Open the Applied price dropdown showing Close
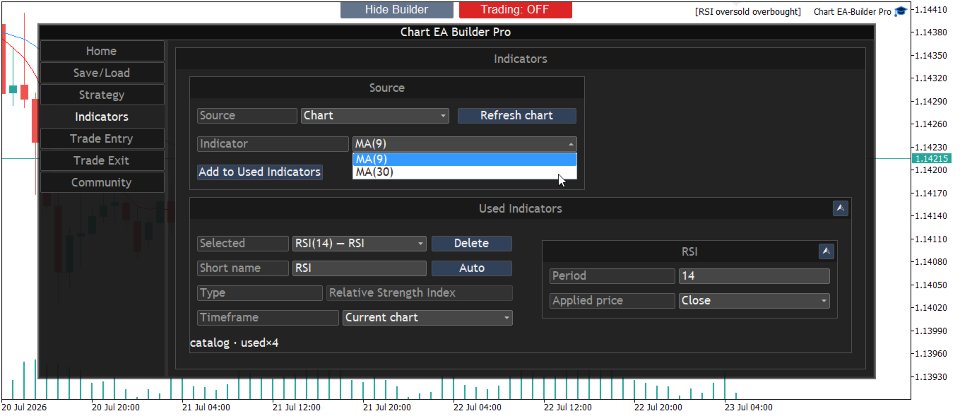The image size is (960, 416). [754, 301]
